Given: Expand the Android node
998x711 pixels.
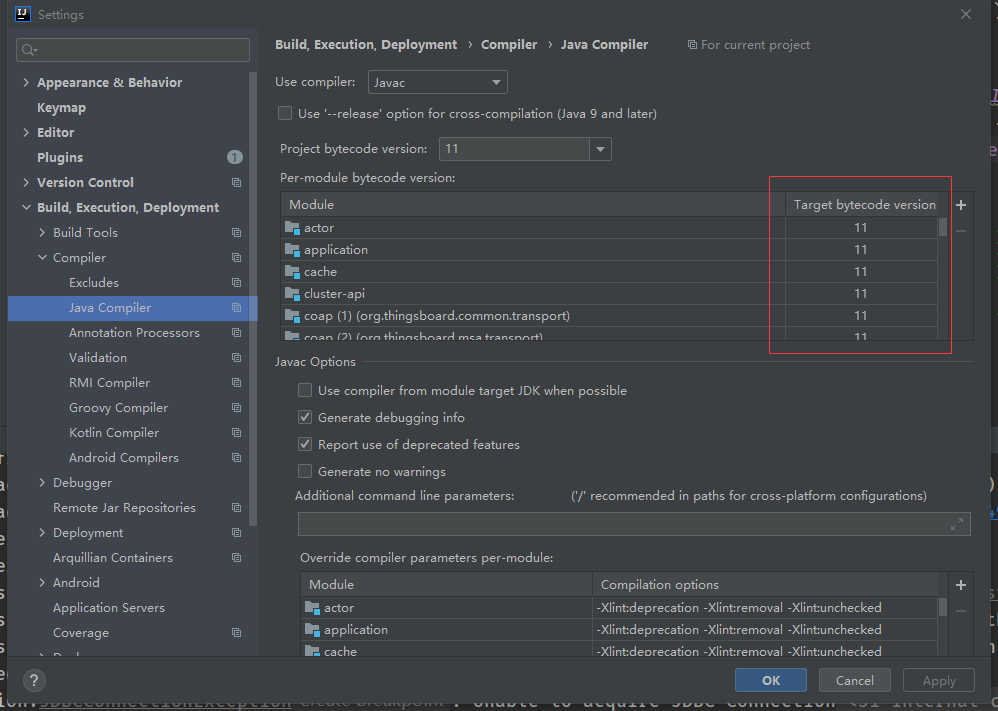Looking at the screenshot, I should coord(42,583).
